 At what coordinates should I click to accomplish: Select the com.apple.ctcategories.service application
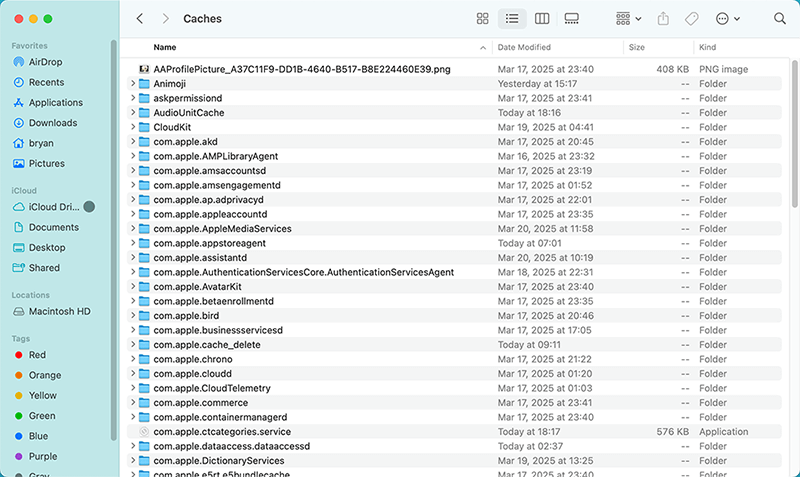454,432
